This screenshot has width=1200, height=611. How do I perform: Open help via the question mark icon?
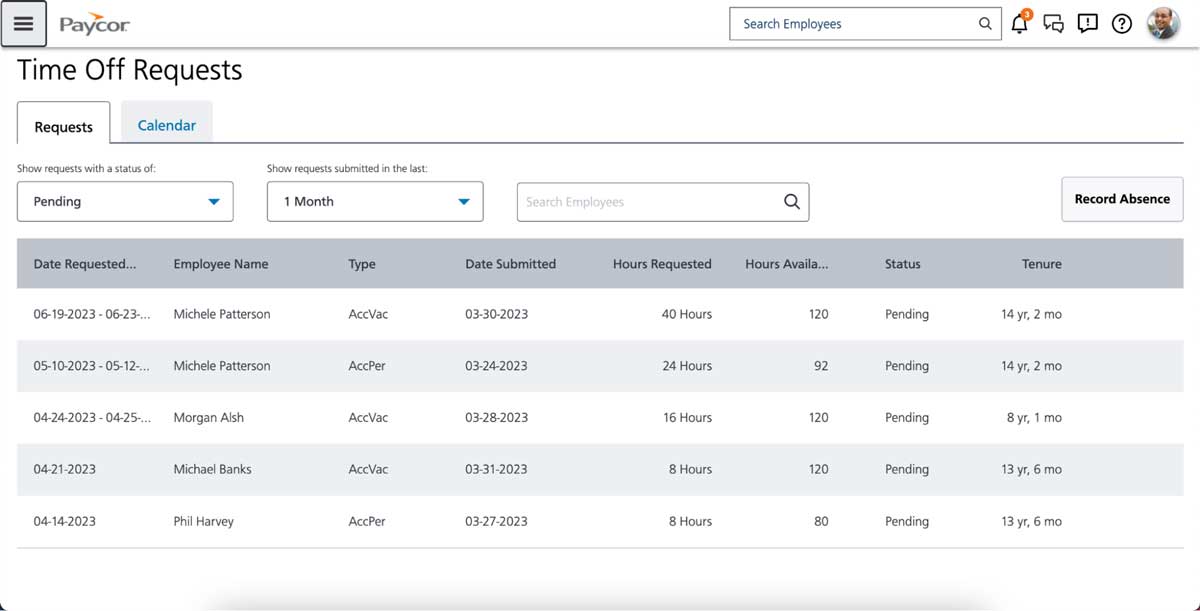[1121, 23]
